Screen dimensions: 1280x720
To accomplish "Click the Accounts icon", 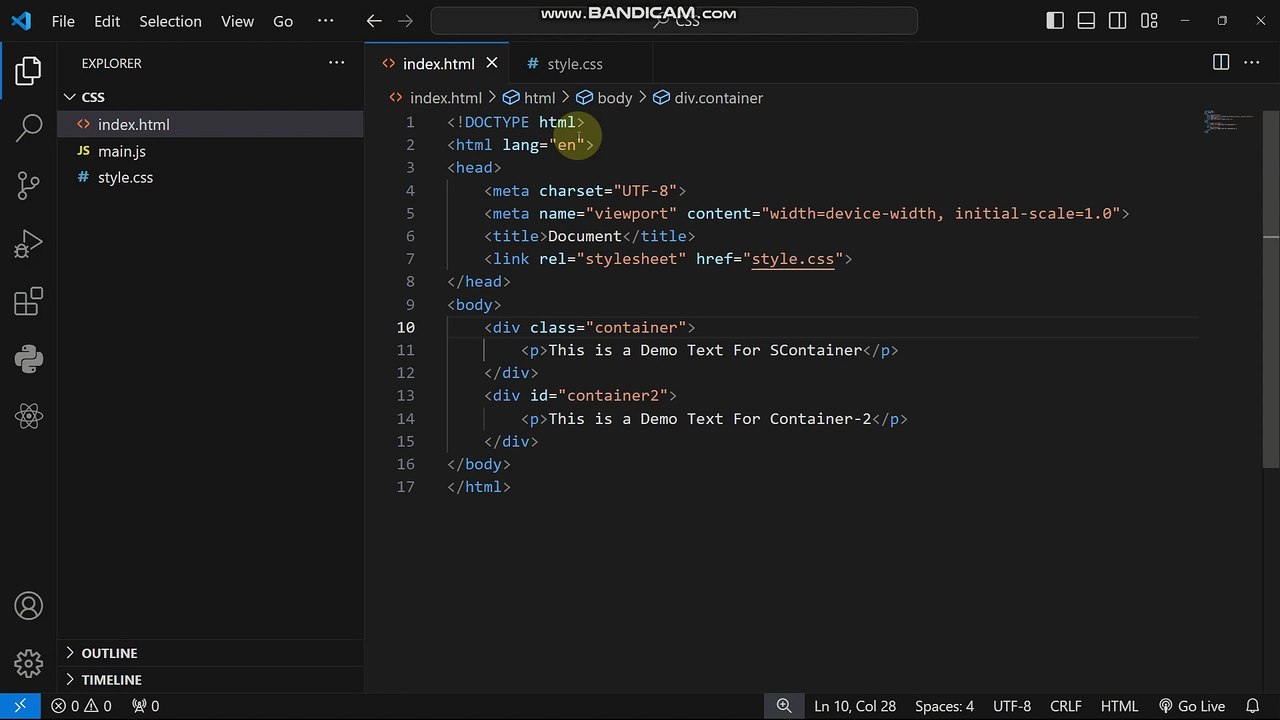I will tap(29, 606).
